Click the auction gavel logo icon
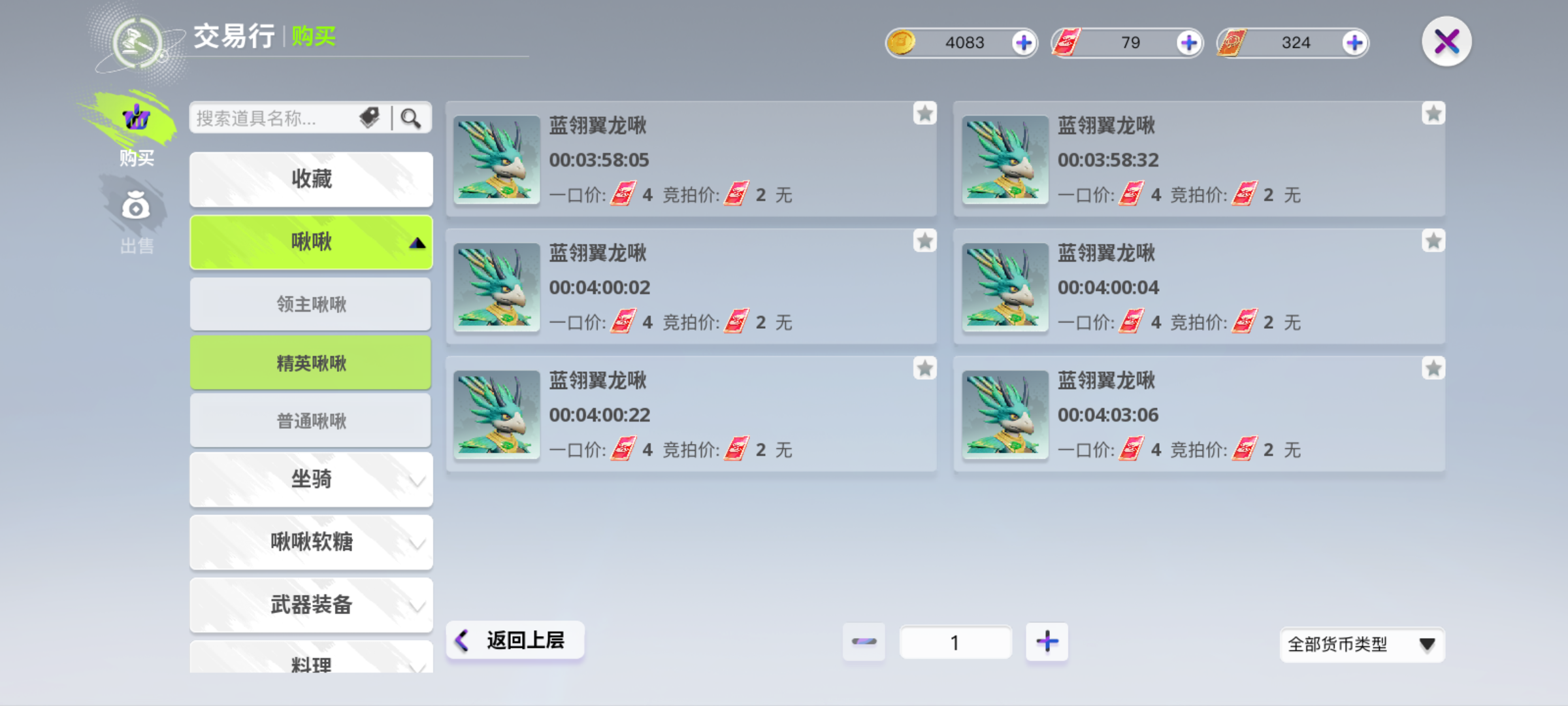 (137, 43)
